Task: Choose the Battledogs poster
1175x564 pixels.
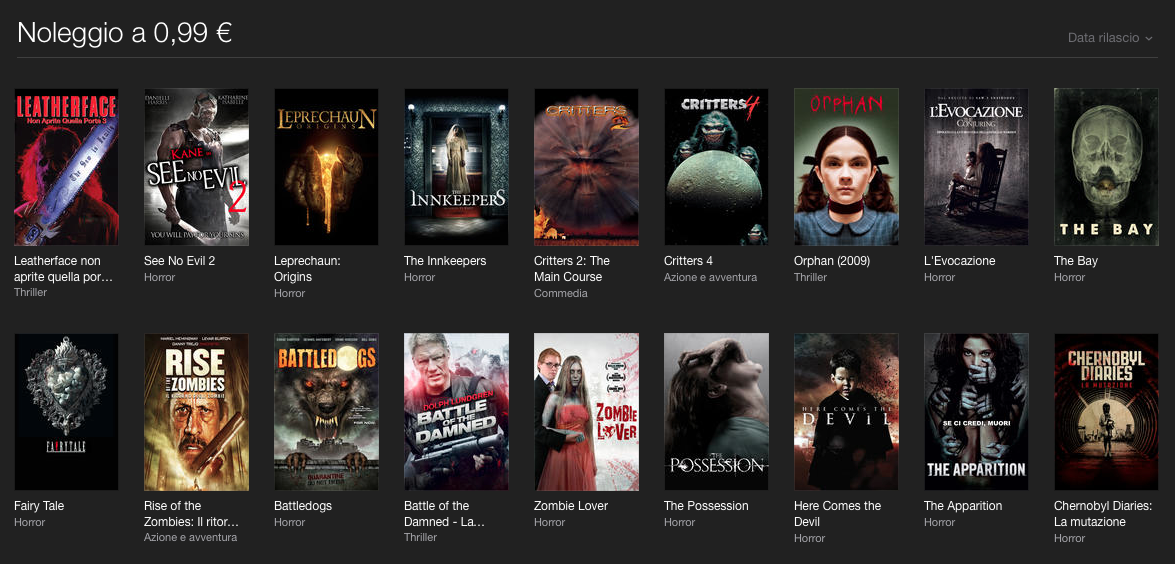Action: point(326,412)
